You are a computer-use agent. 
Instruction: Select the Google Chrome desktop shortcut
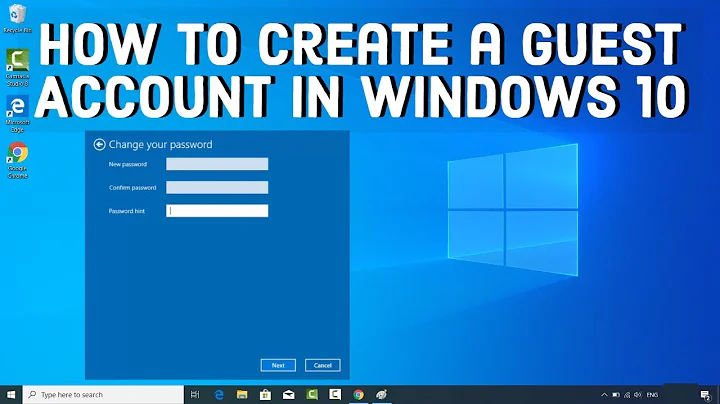(x=17, y=160)
